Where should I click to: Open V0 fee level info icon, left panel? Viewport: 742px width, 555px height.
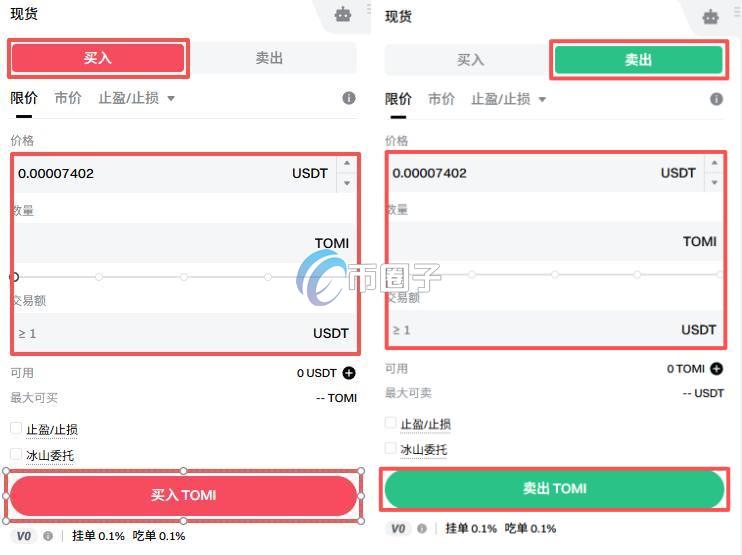click(x=48, y=536)
